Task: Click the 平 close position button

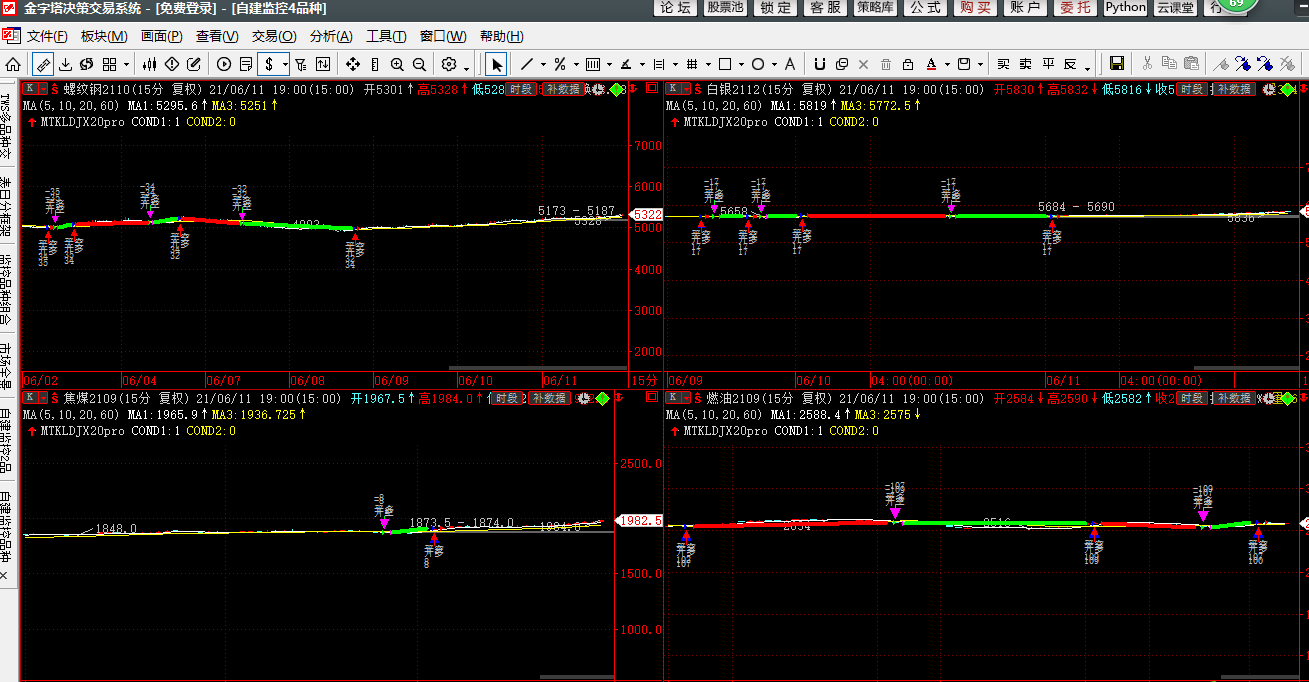Action: pos(1048,64)
